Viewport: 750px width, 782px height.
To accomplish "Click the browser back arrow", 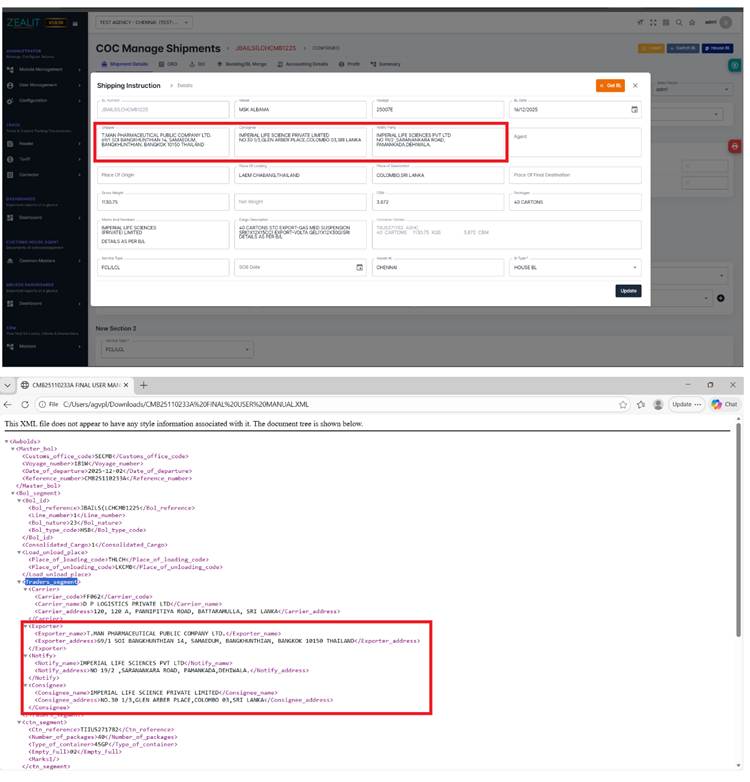I will pos(10,404).
